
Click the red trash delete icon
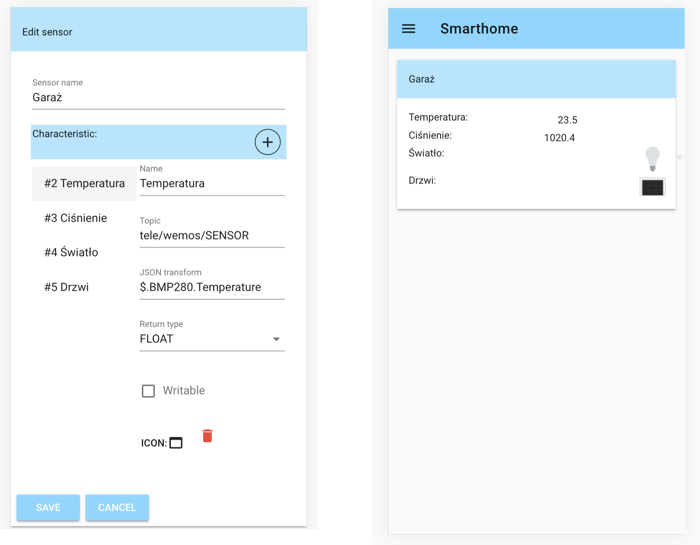click(x=207, y=436)
